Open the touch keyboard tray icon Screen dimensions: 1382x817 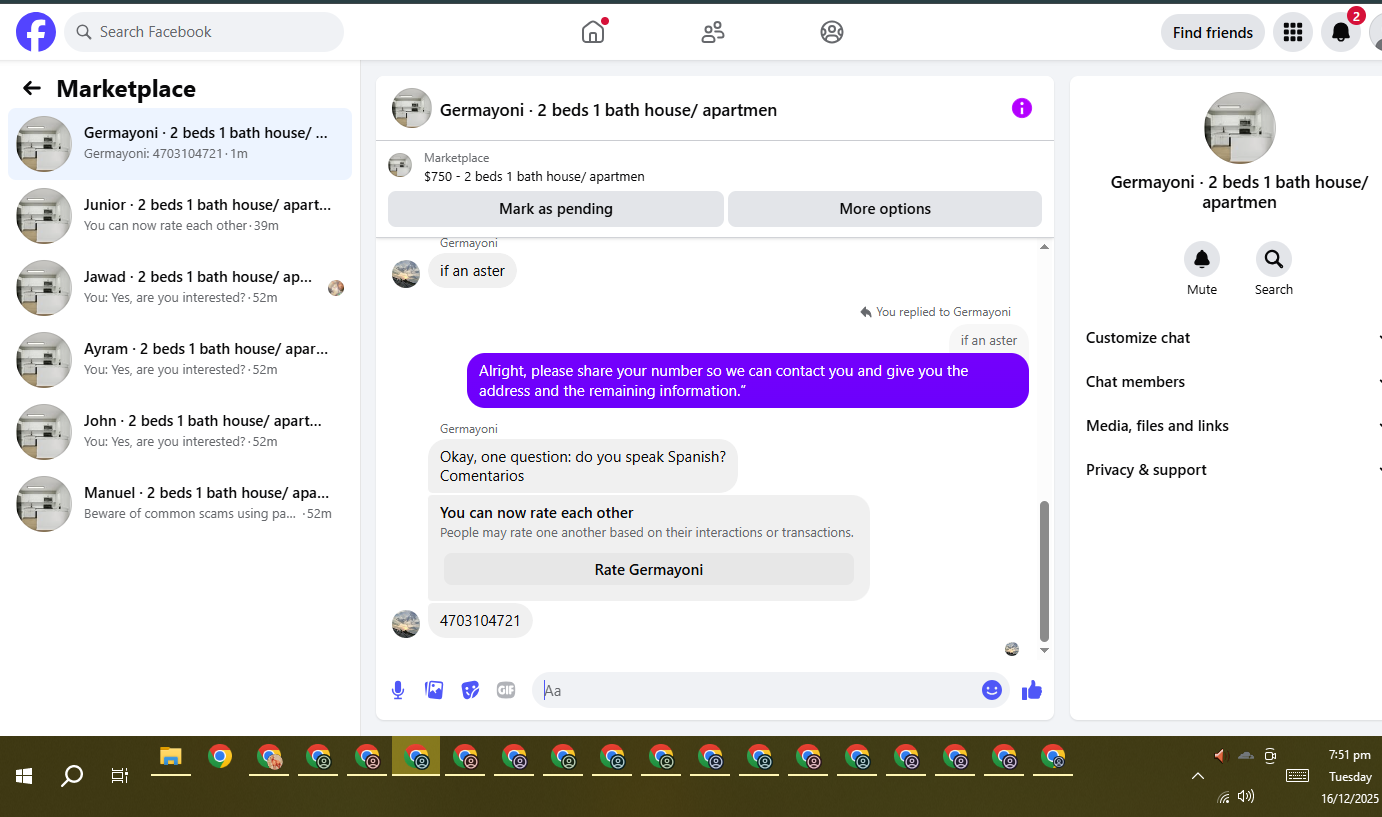tap(1297, 775)
